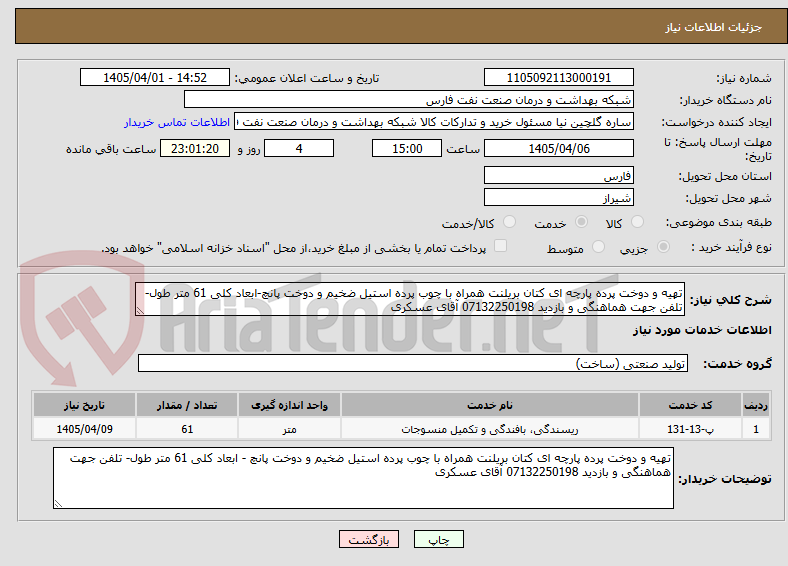Click the deadline date field 1405/04/06
Screen dimensions: 788x566
pyautogui.click(x=558, y=148)
